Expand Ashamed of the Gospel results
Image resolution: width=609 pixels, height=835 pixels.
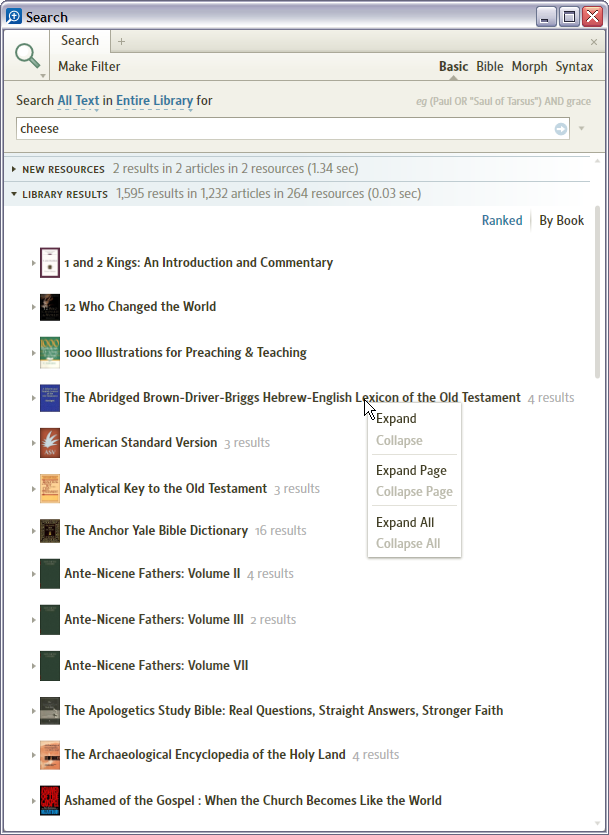(34, 800)
